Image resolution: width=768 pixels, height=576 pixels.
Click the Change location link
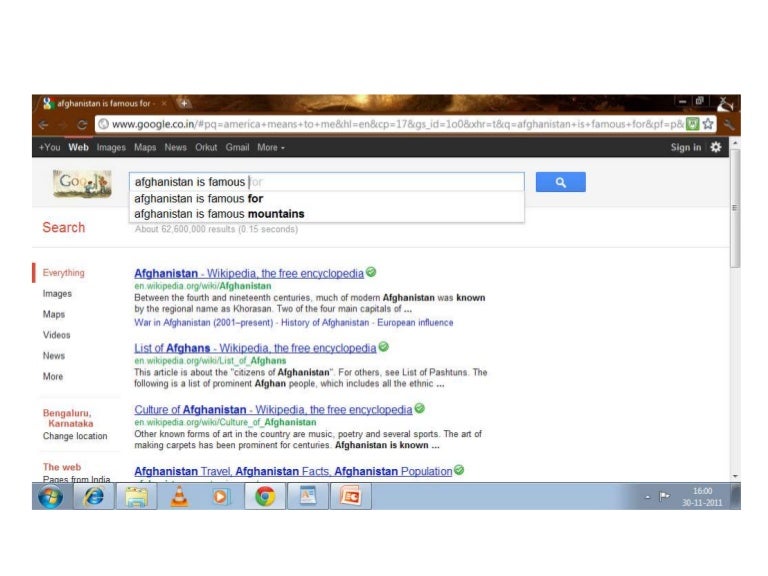click(75, 436)
